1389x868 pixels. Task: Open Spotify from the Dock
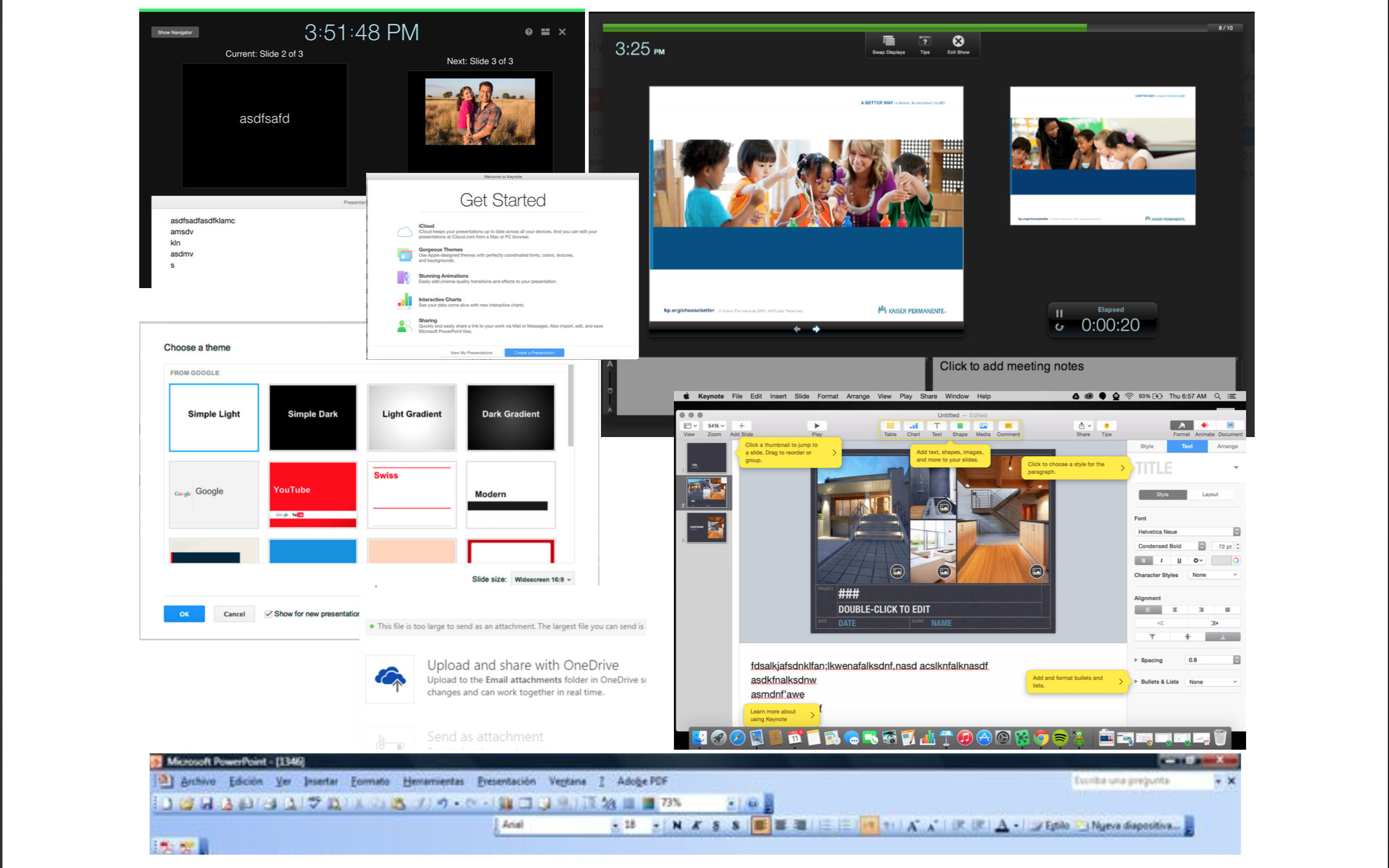pyautogui.click(x=1060, y=737)
